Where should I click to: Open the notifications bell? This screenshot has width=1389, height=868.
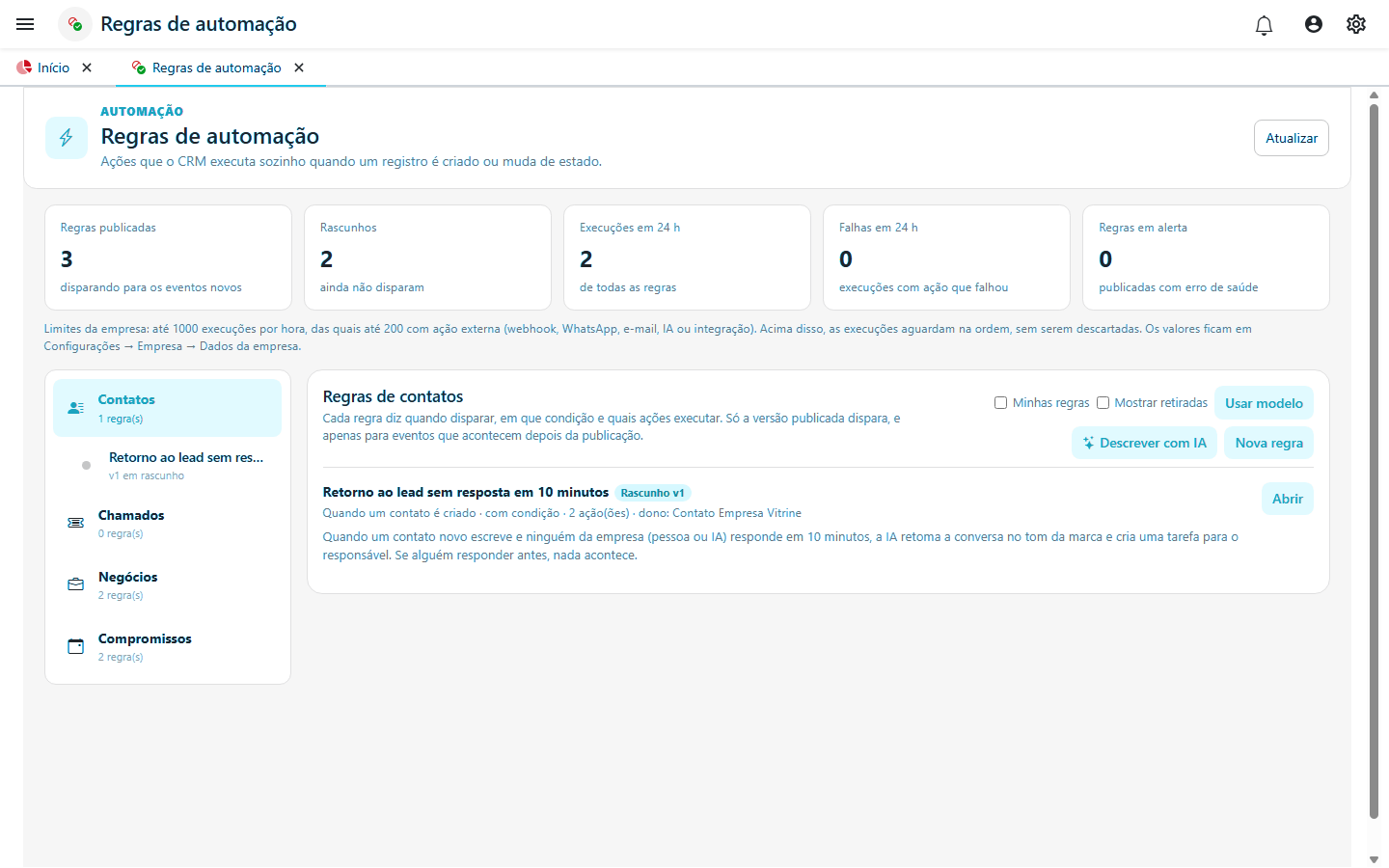pyautogui.click(x=1264, y=24)
